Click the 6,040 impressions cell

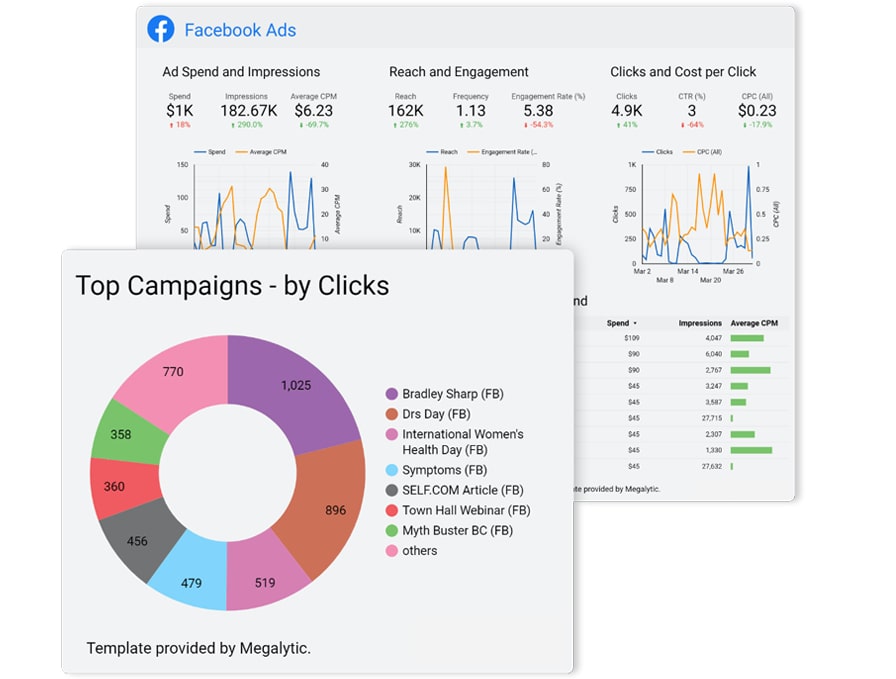(x=713, y=354)
